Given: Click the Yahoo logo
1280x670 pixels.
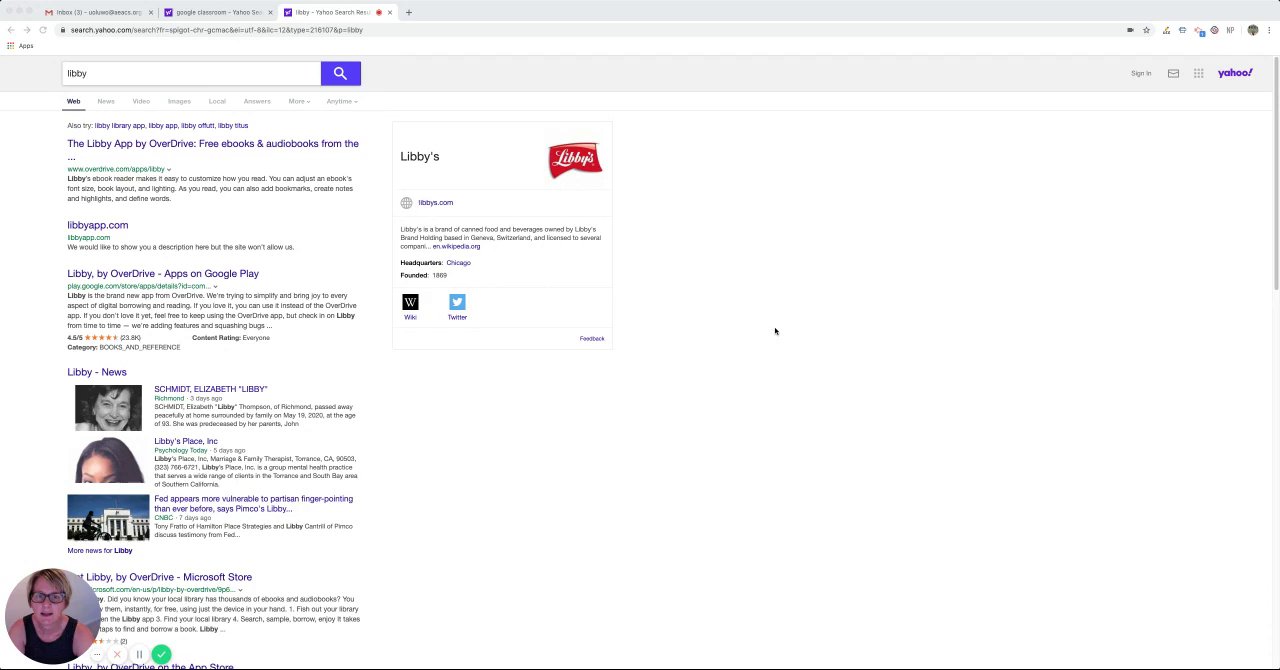Looking at the screenshot, I should [x=1235, y=73].
